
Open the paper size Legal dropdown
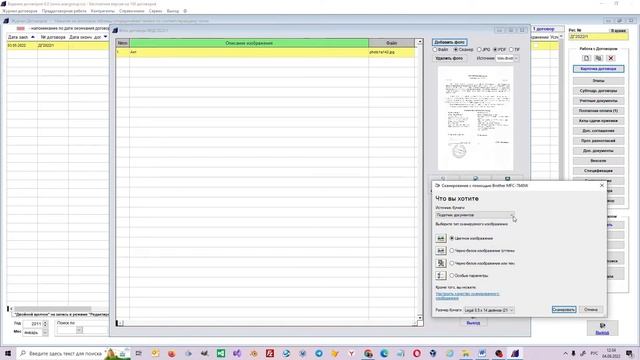tap(489, 310)
